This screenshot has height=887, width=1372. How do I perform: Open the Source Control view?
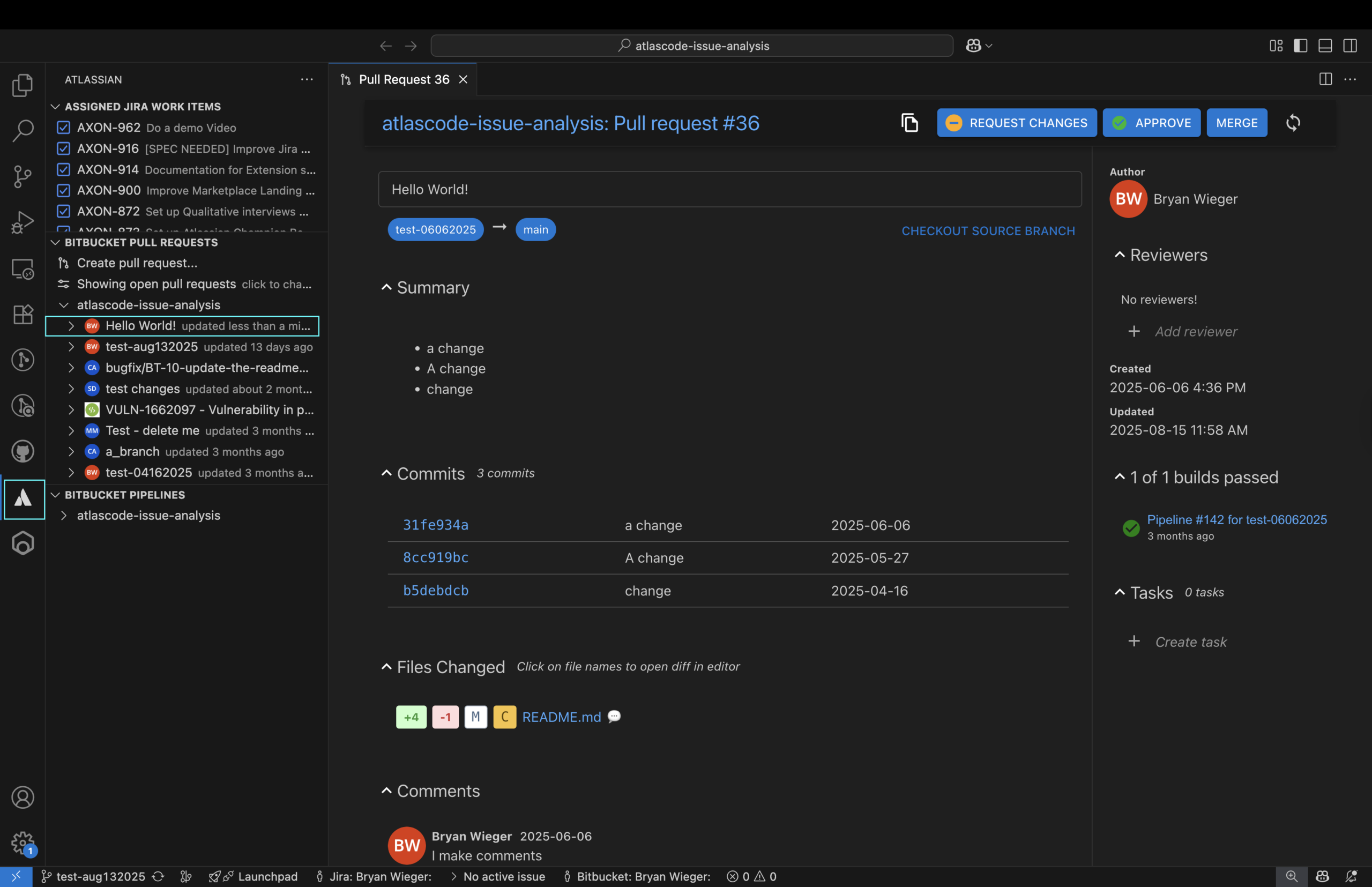(23, 177)
